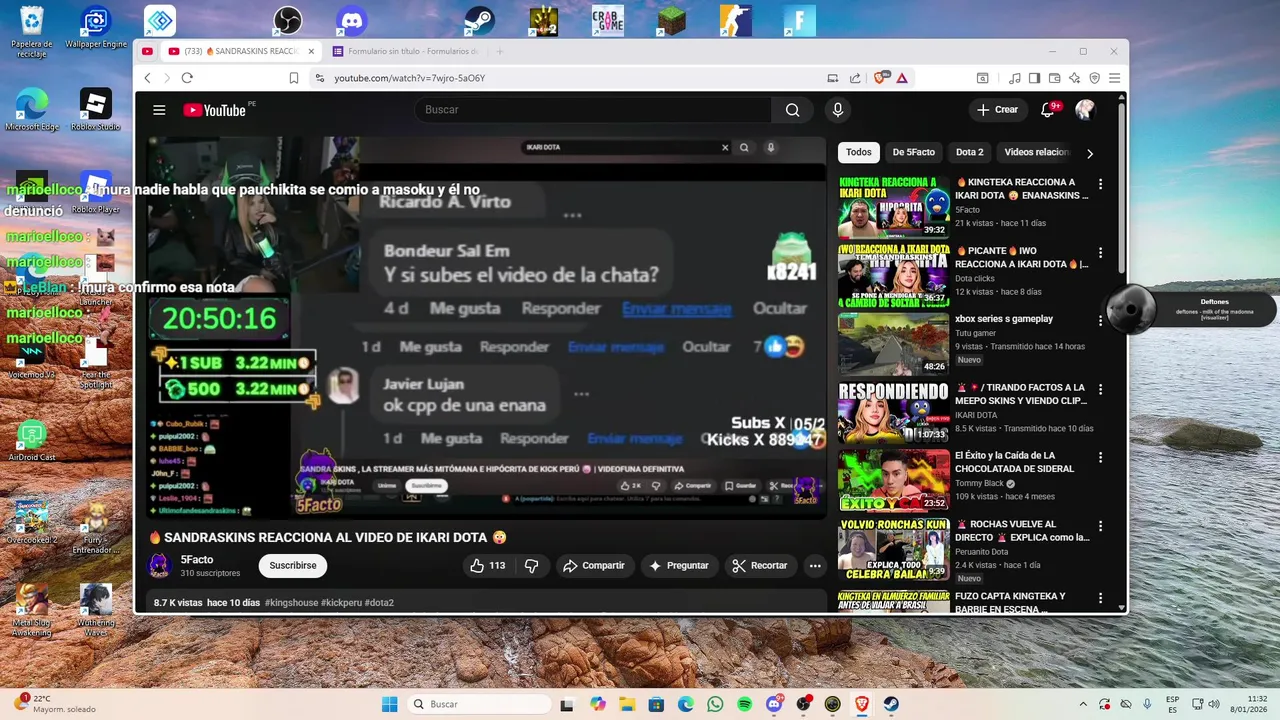Open the Brave main menu
Viewport: 1280px width, 720px height.
click(x=1114, y=78)
